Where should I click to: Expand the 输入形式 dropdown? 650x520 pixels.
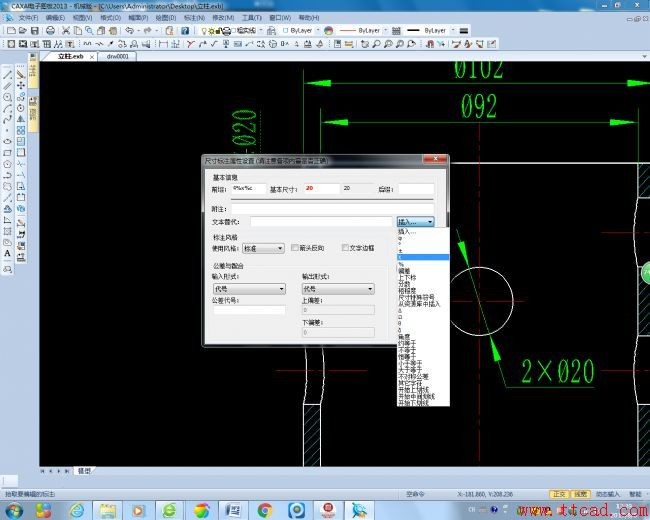249,289
